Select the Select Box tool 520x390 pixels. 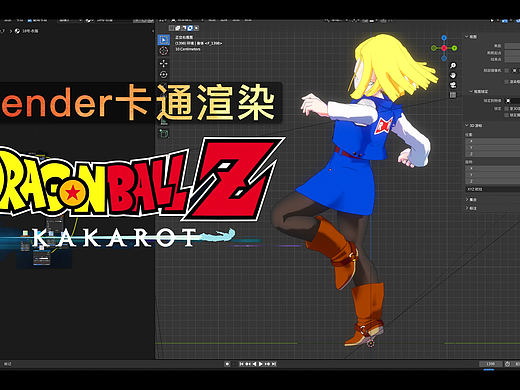pyautogui.click(x=163, y=40)
